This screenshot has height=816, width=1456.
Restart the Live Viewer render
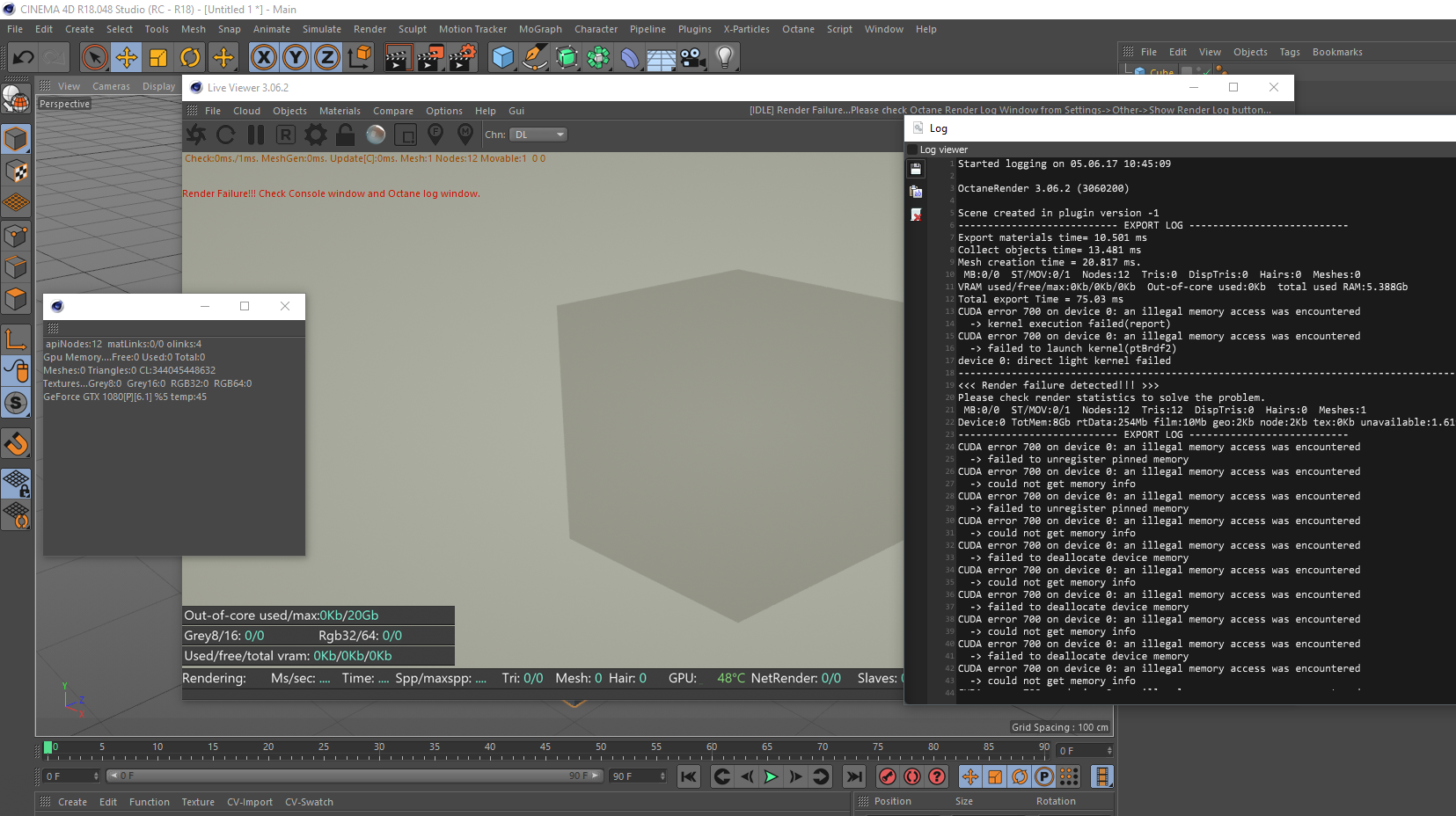pyautogui.click(x=226, y=135)
